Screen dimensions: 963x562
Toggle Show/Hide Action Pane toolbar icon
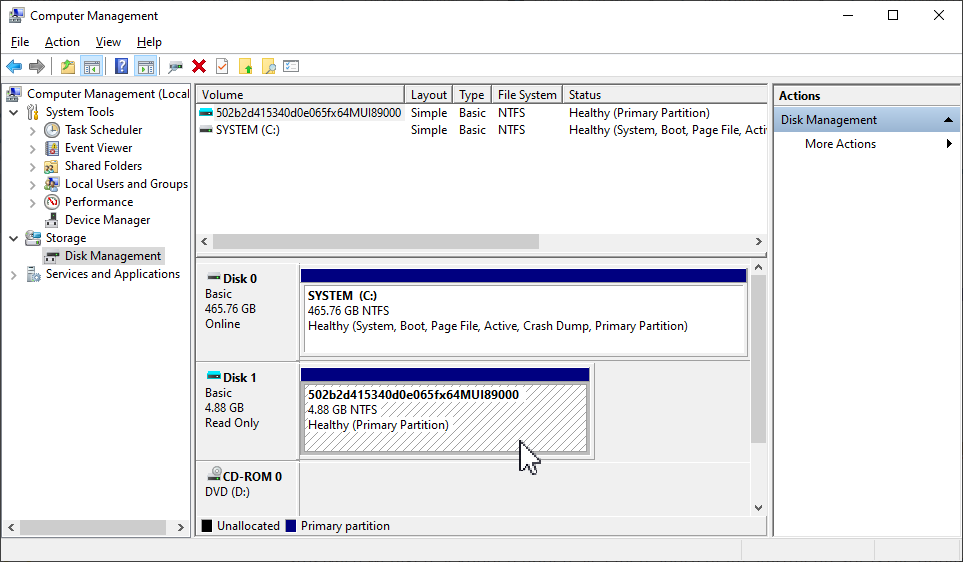[146, 66]
